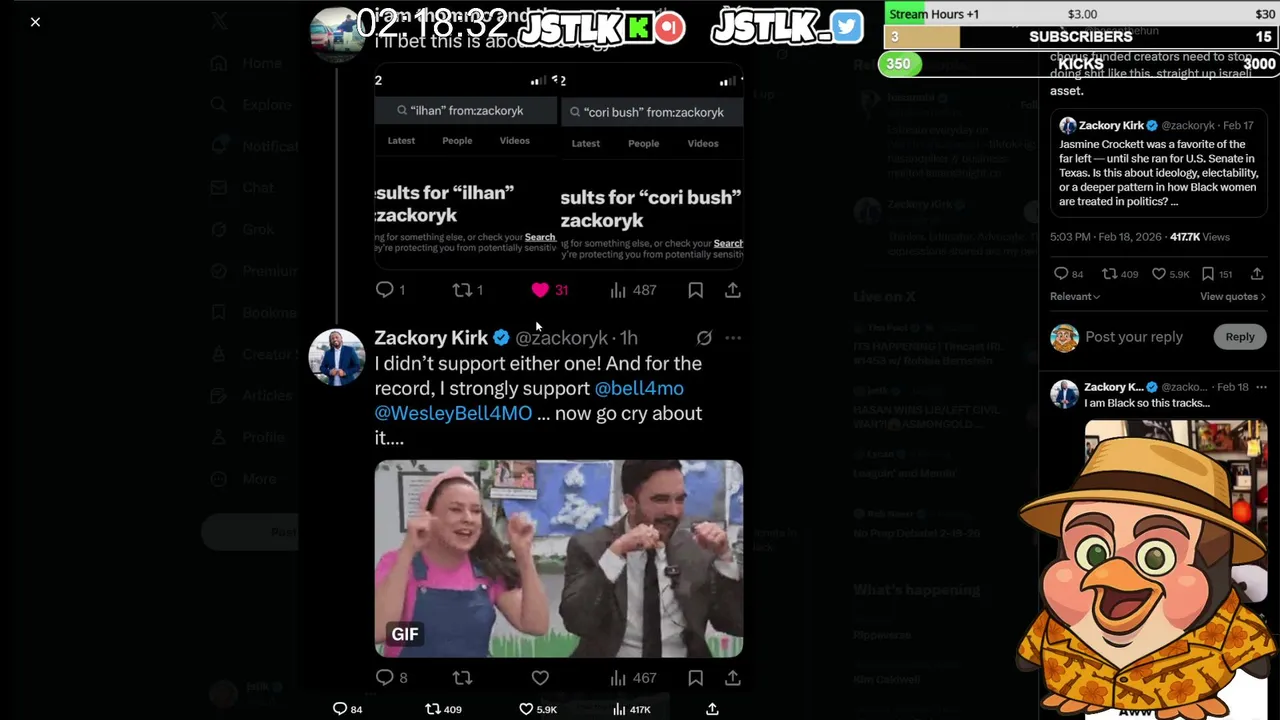Open the more options menu on Zackory's 1h tweet
This screenshot has width=1280, height=720.
click(x=733, y=338)
